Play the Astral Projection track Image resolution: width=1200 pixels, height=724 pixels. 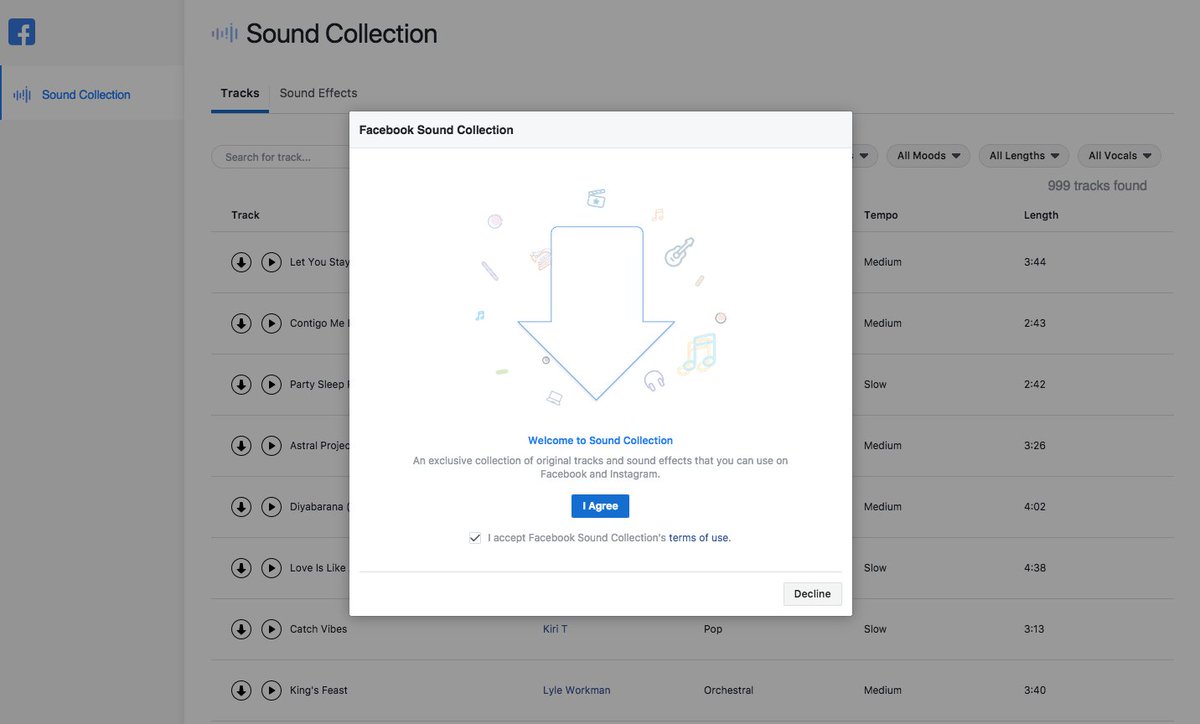tap(271, 445)
